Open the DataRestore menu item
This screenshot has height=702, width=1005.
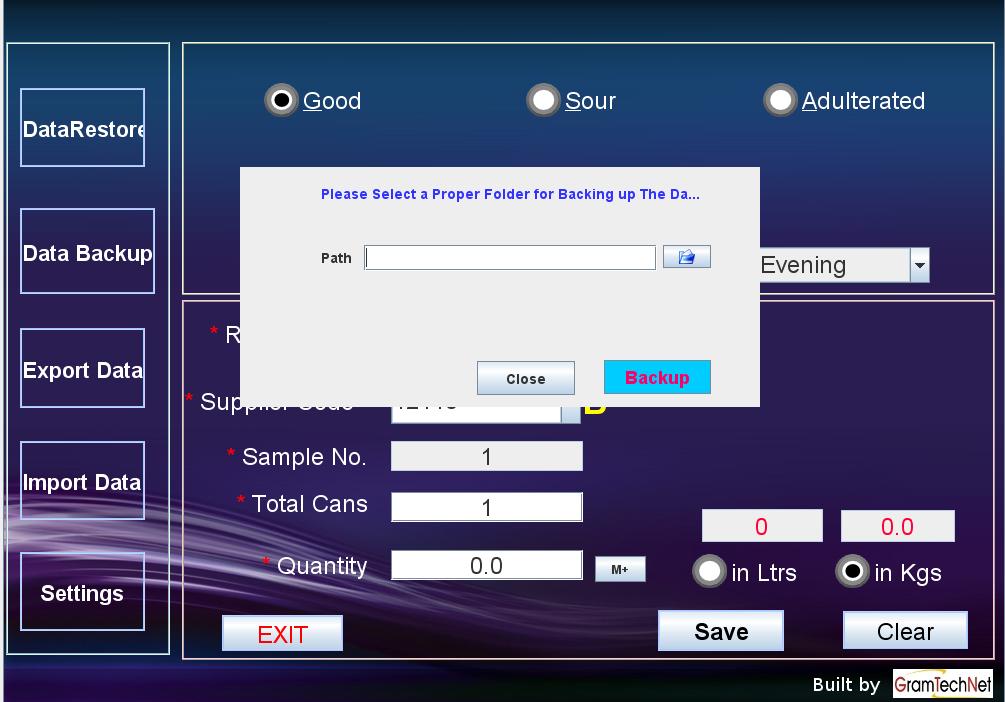click(83, 128)
